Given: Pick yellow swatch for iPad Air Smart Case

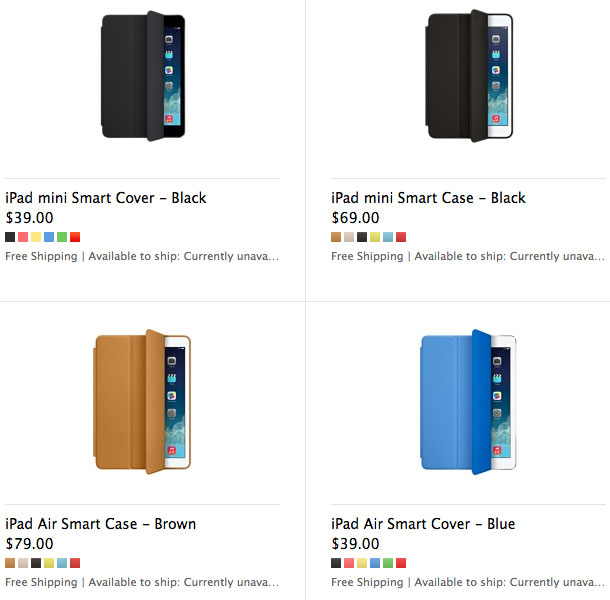Looking at the screenshot, I should point(49,563).
